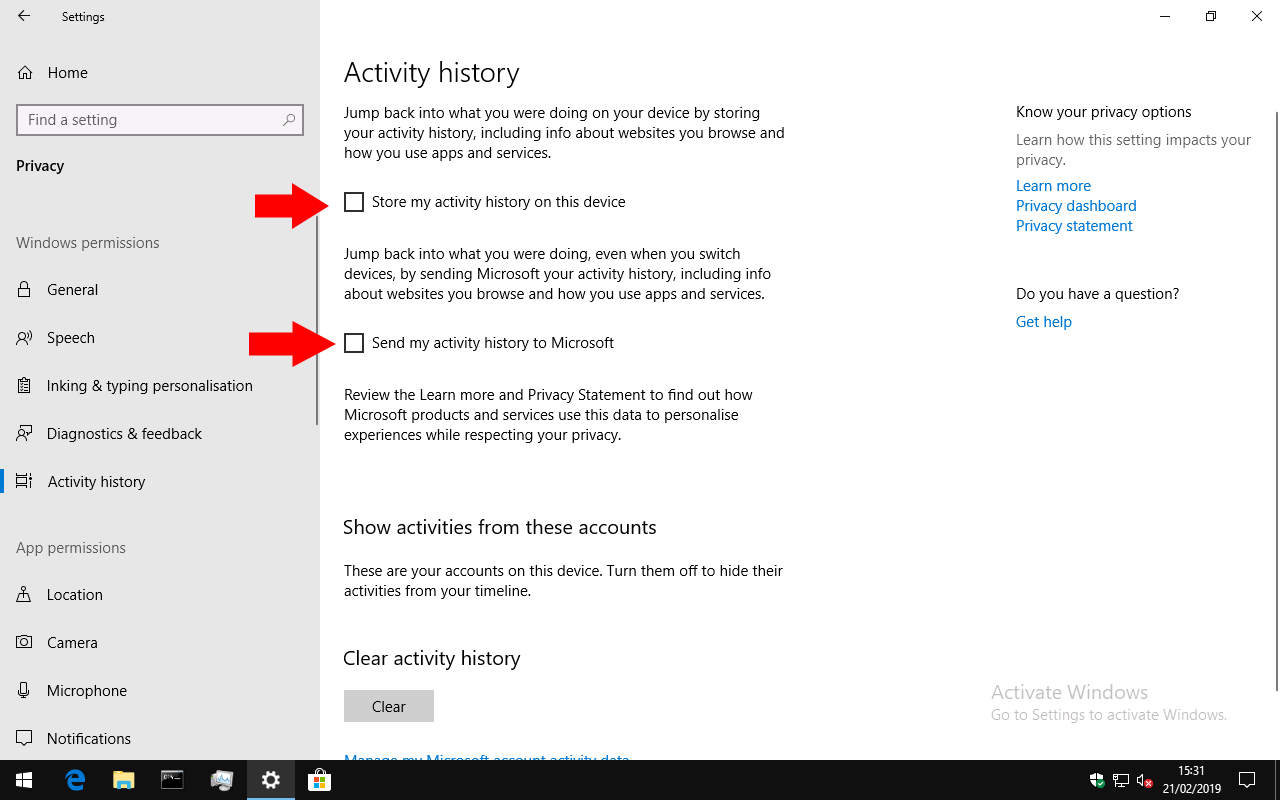Click the 'Do you have a question?' text
The height and width of the screenshot is (800, 1280).
coord(1098,294)
